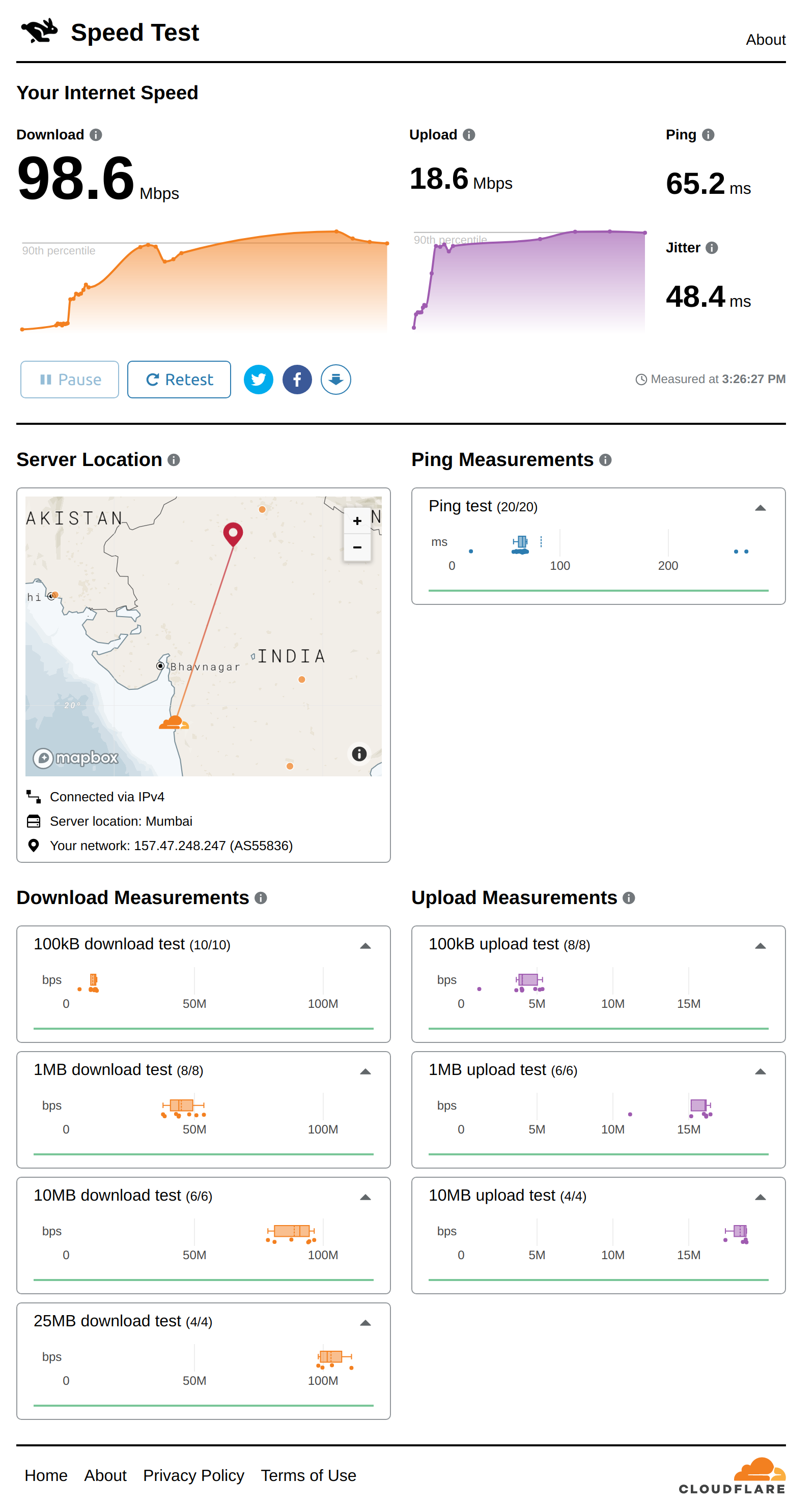787x1512 pixels.
Task: Open the Privacy Policy footer link
Action: click(194, 1475)
